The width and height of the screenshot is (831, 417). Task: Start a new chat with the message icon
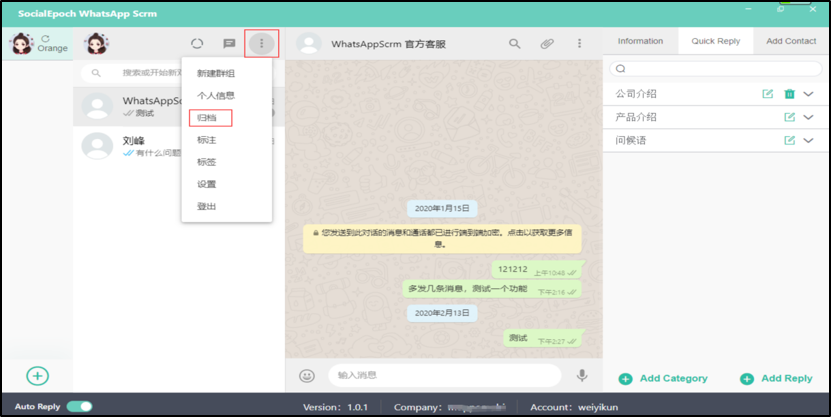point(229,43)
